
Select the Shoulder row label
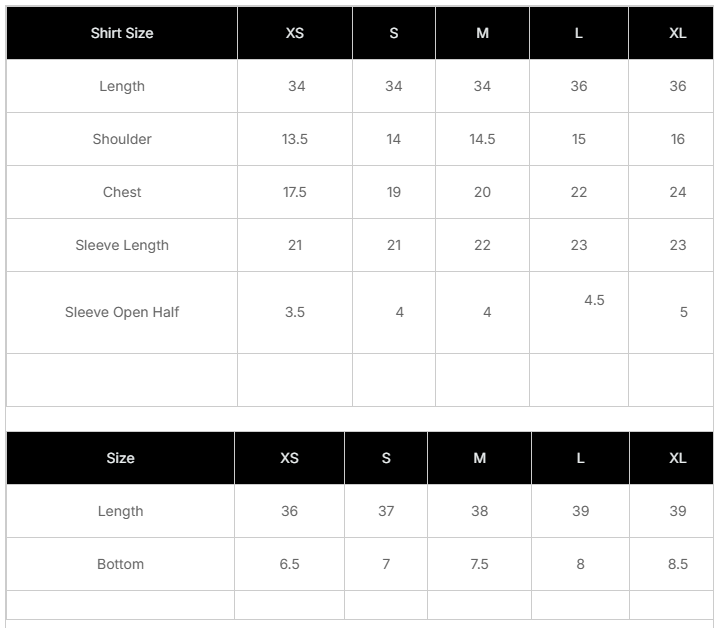[122, 139]
